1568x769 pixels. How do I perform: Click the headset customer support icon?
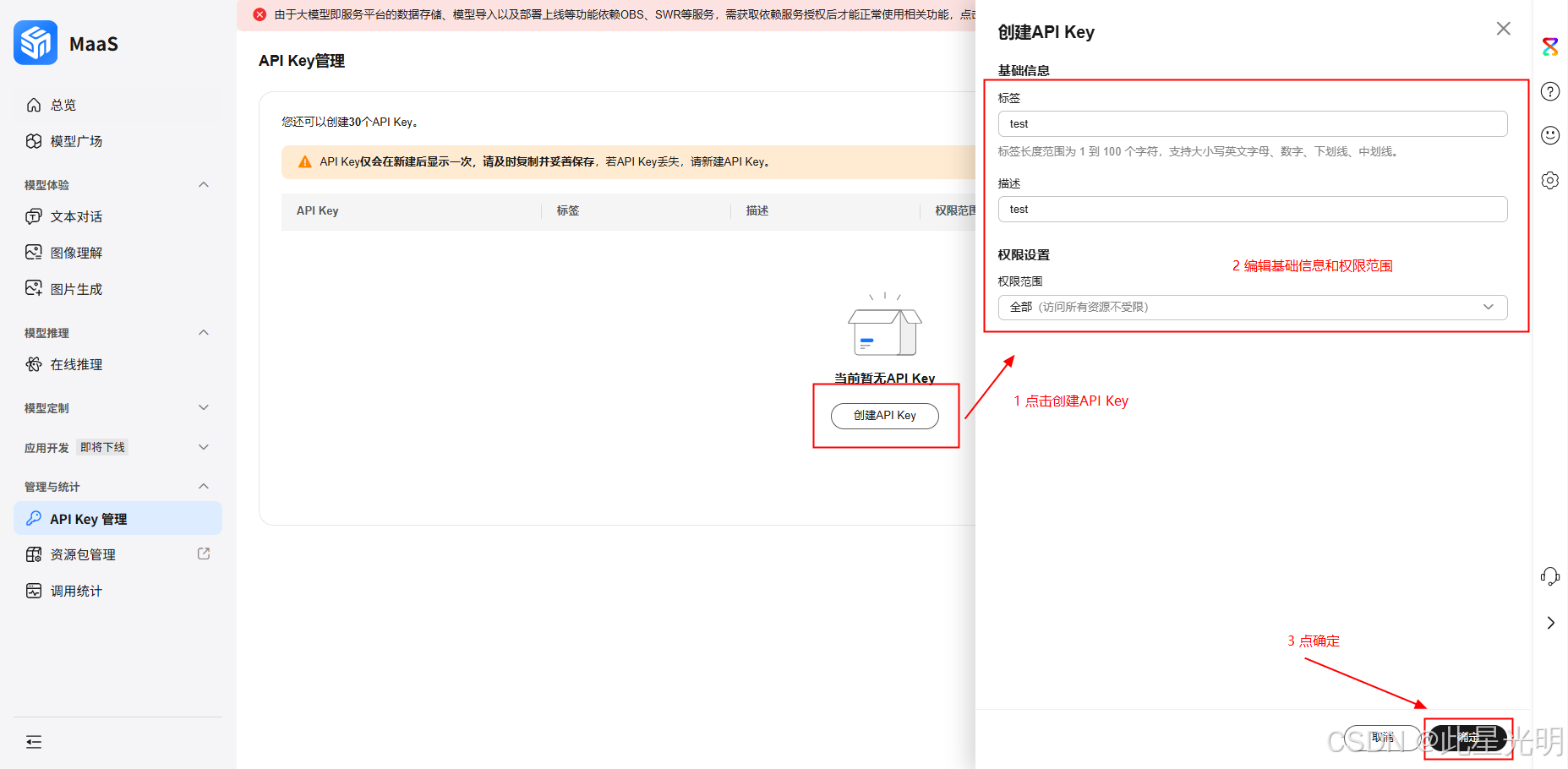(1551, 576)
